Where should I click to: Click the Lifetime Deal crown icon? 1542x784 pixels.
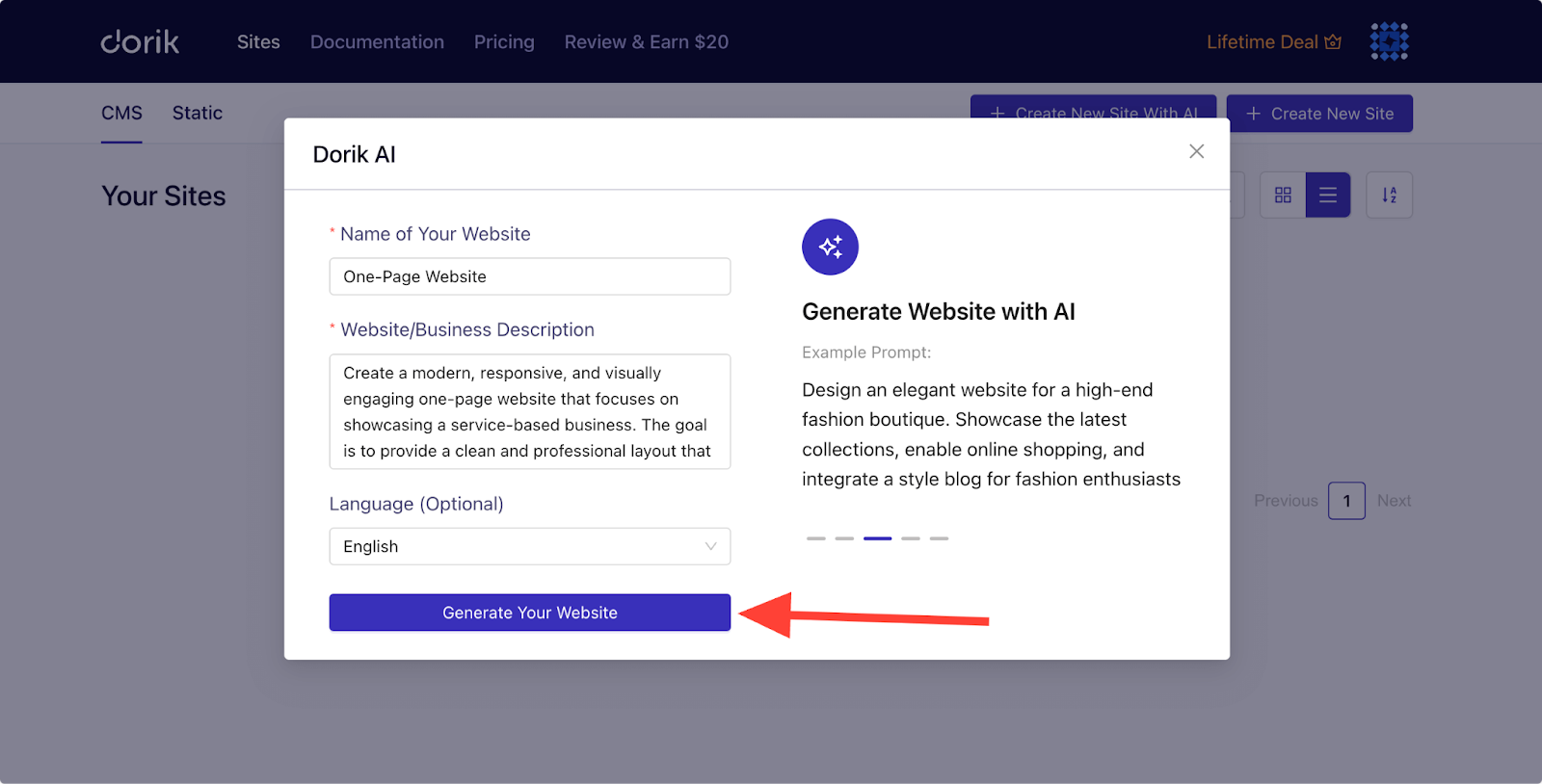pyautogui.click(x=1333, y=41)
